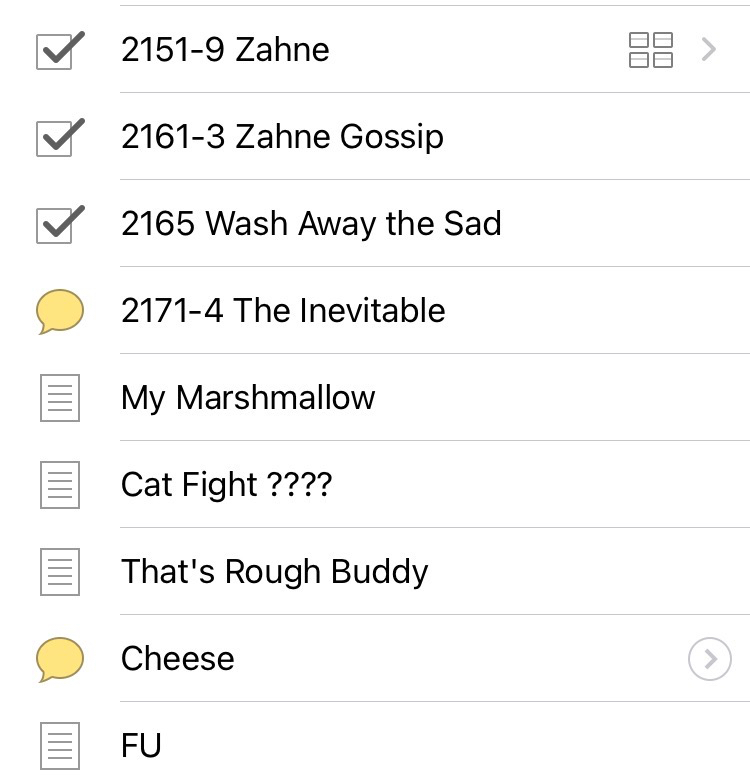
Task: Select the 2161-3 Zahne Gossip item
Action: point(282,137)
